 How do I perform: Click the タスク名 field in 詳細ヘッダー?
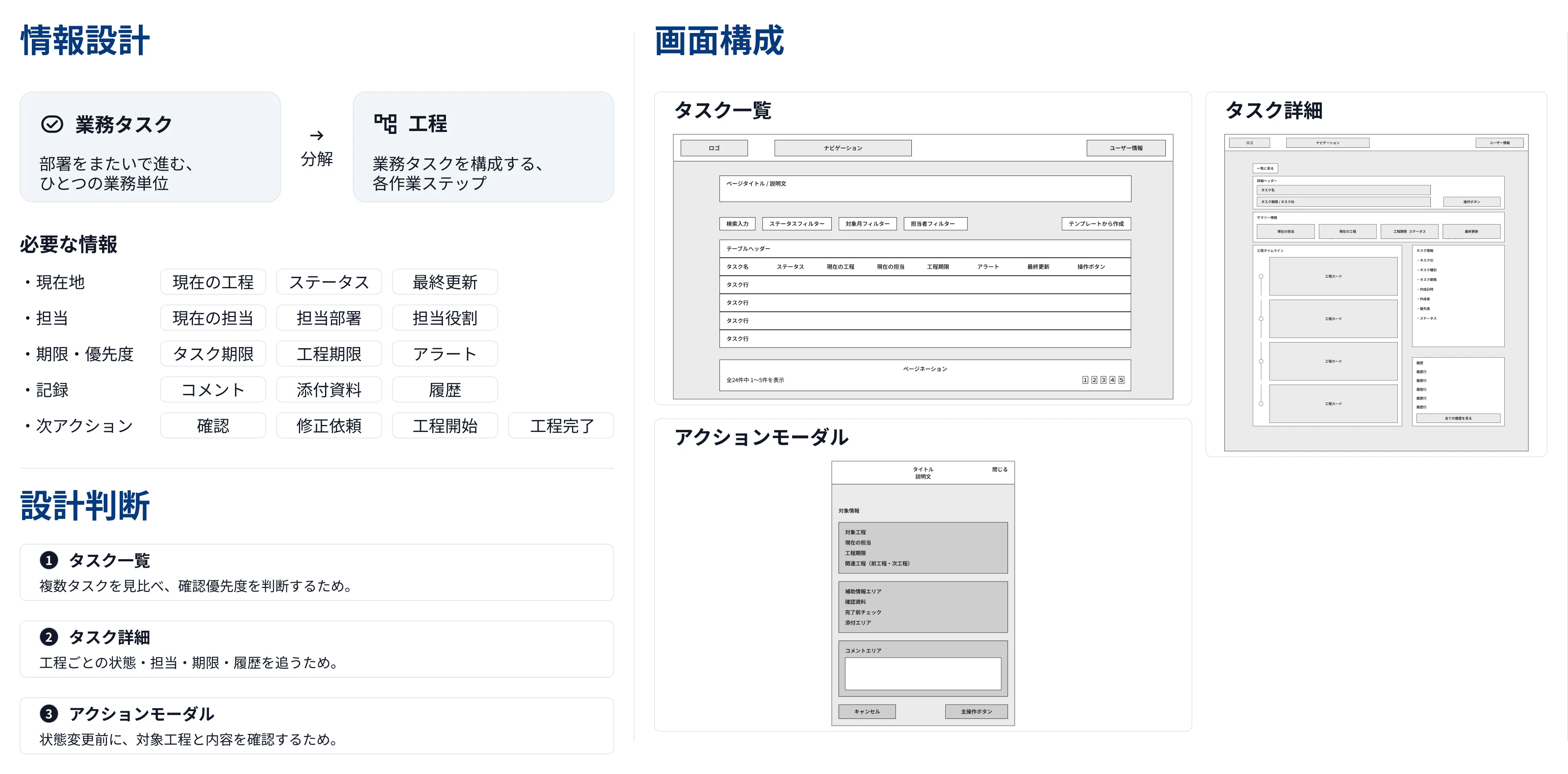(x=1343, y=190)
